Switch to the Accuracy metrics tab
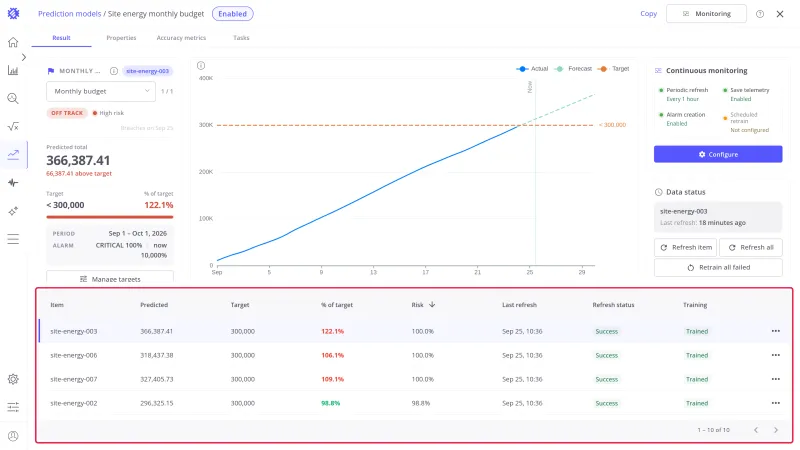Viewport: 800px width, 450px height. click(181, 38)
